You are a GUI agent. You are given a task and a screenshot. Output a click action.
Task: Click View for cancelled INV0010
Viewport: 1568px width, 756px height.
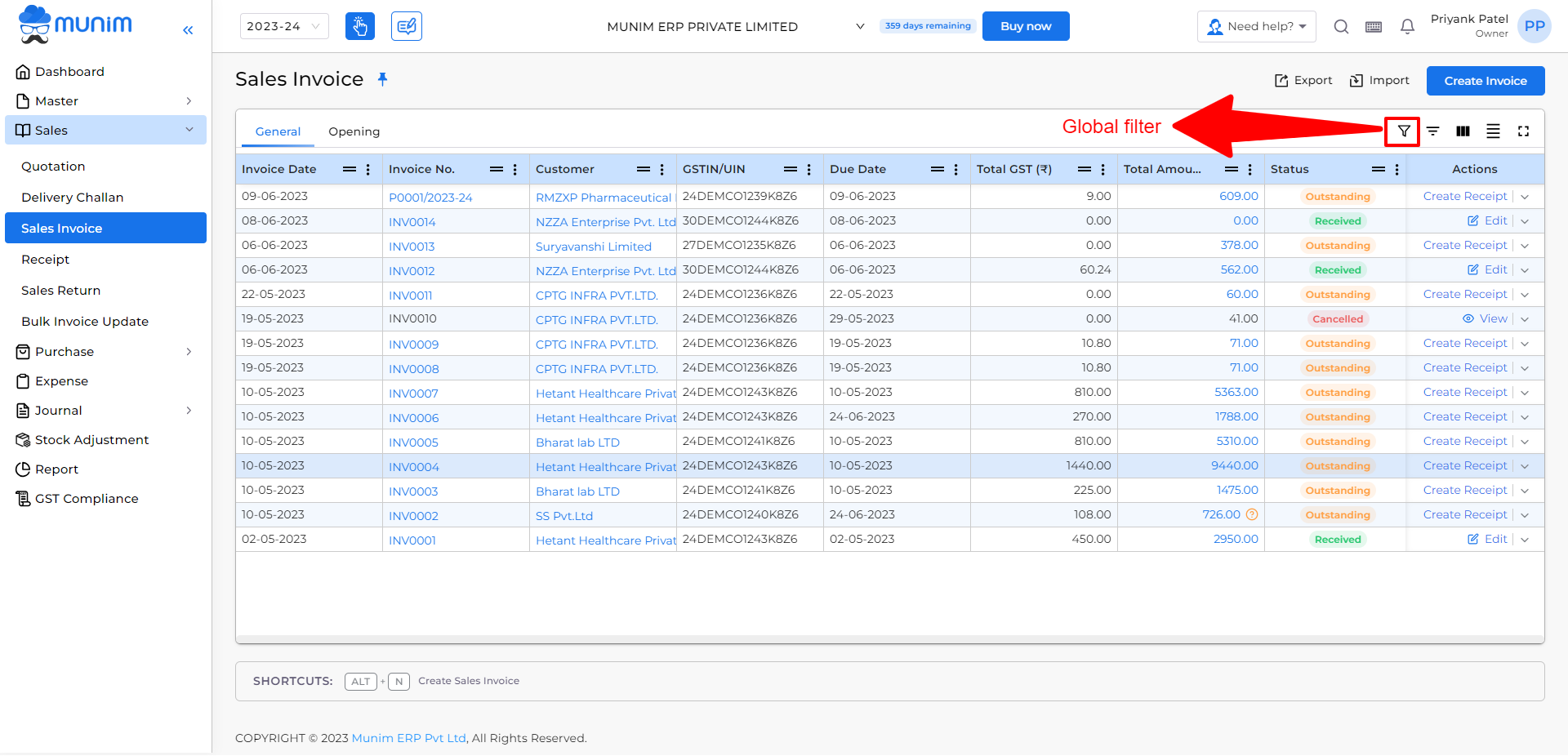coord(1485,318)
